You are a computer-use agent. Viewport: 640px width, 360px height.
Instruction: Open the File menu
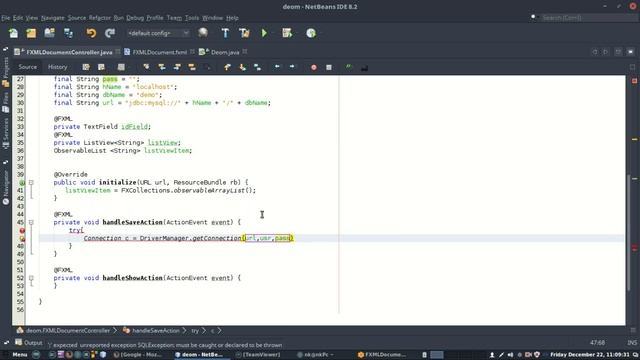pyautogui.click(x=6, y=18)
